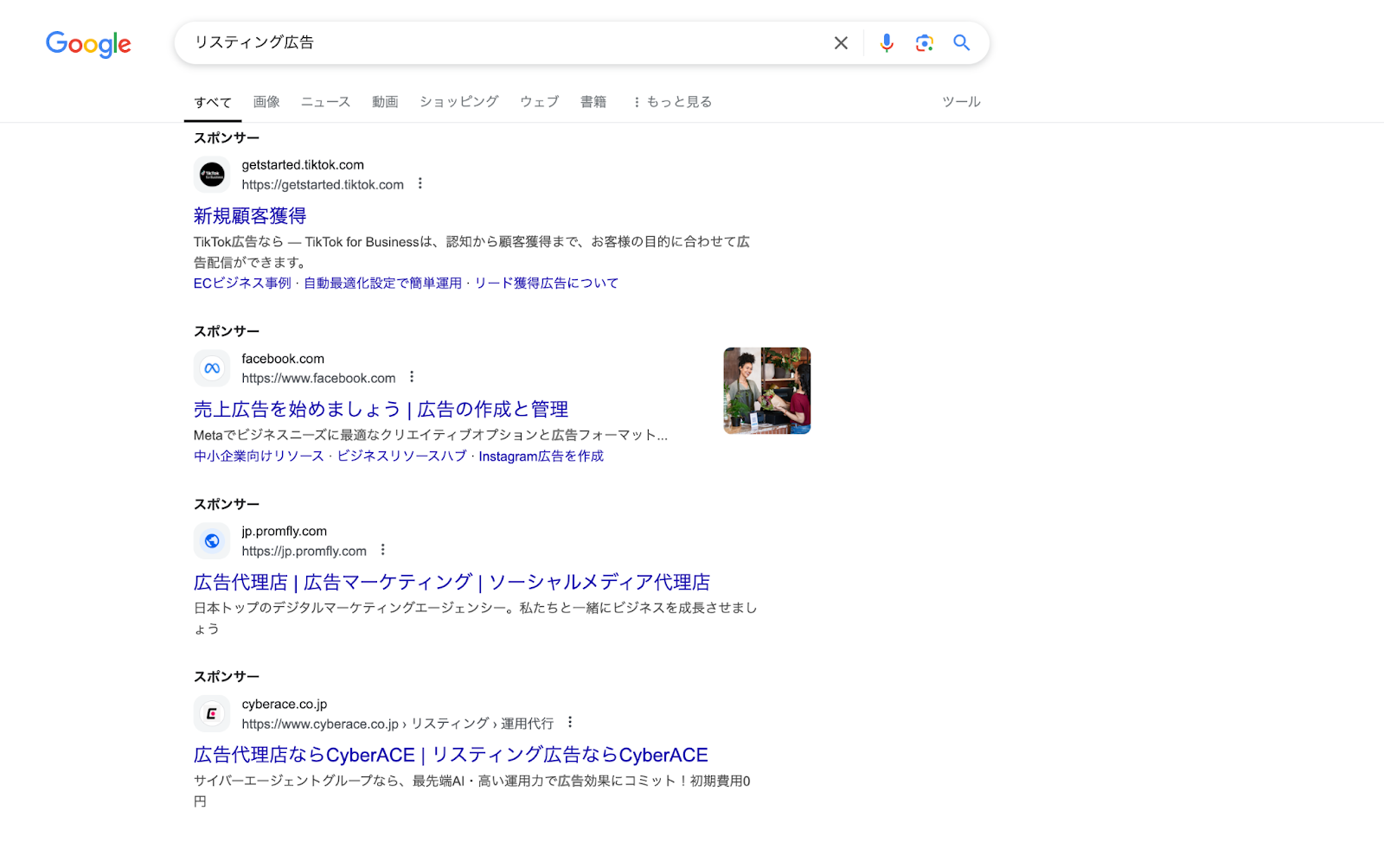
Task: Open three-dot menu beside getstarted.tiktok.com URL
Action: coord(420,184)
